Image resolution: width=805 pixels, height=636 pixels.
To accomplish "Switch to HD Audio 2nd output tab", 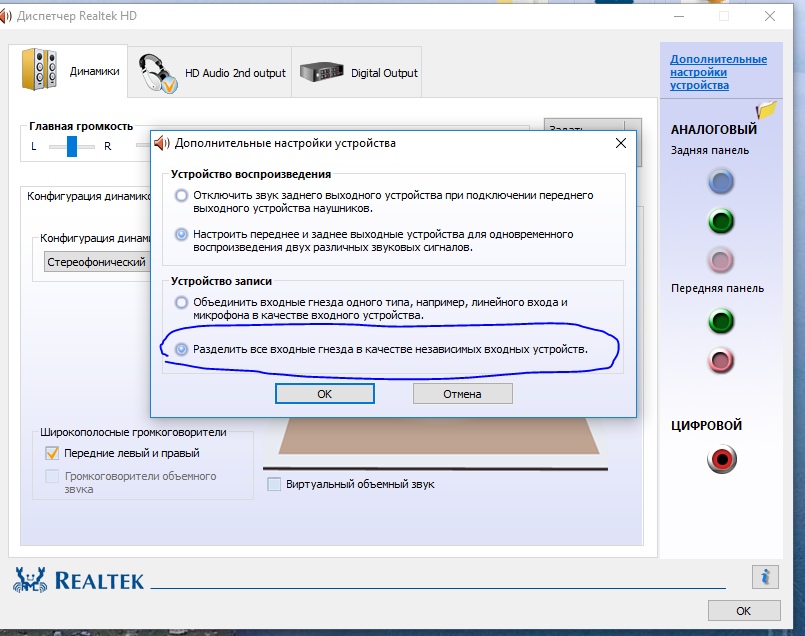I will pos(209,72).
